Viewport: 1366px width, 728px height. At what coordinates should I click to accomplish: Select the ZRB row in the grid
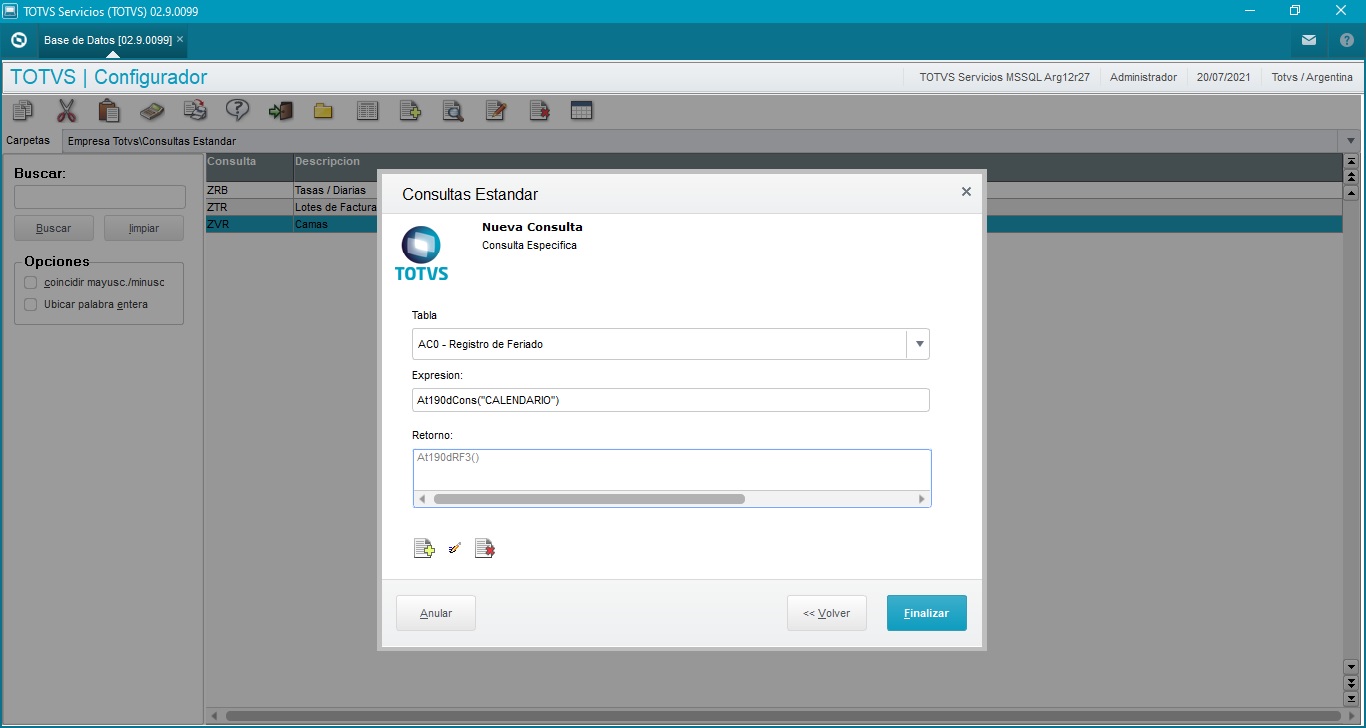coord(773,190)
